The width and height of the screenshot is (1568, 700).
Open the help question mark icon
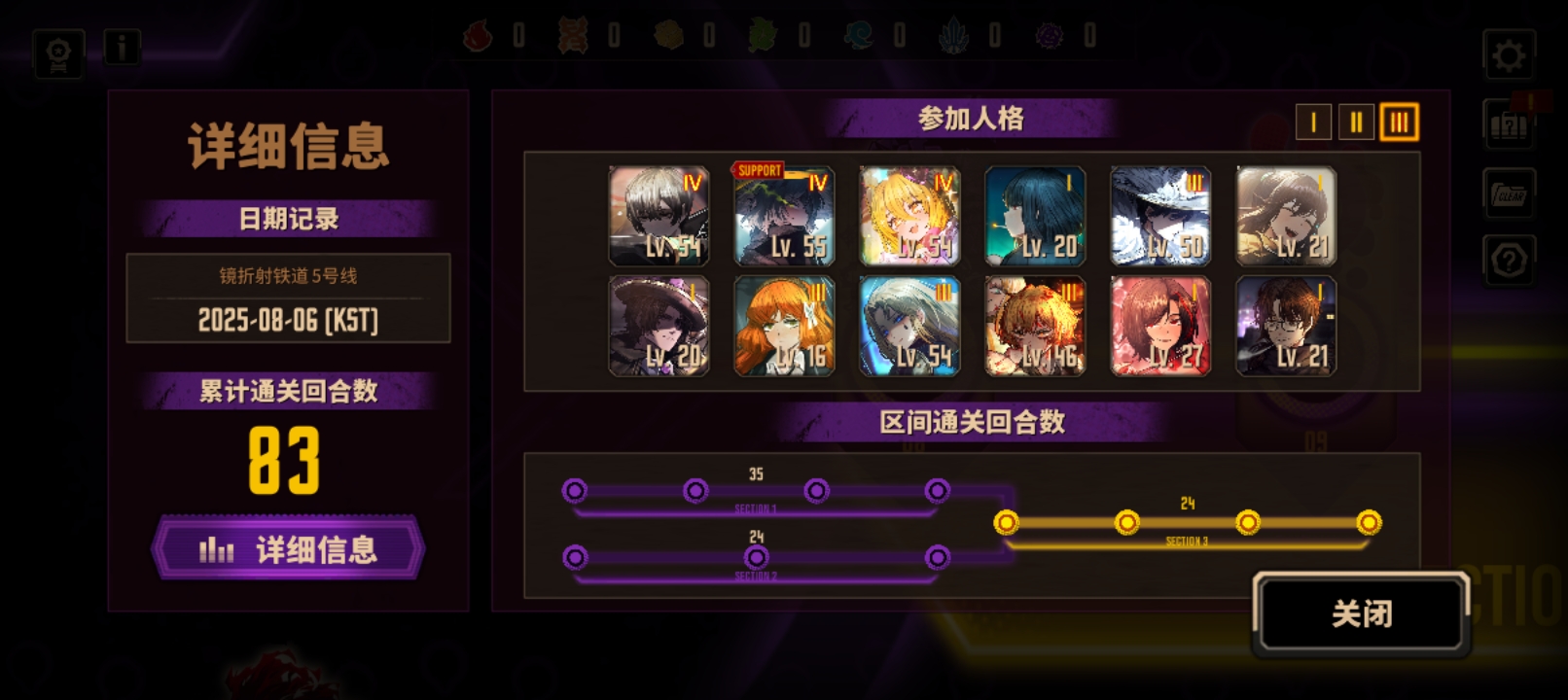[x=1509, y=261]
